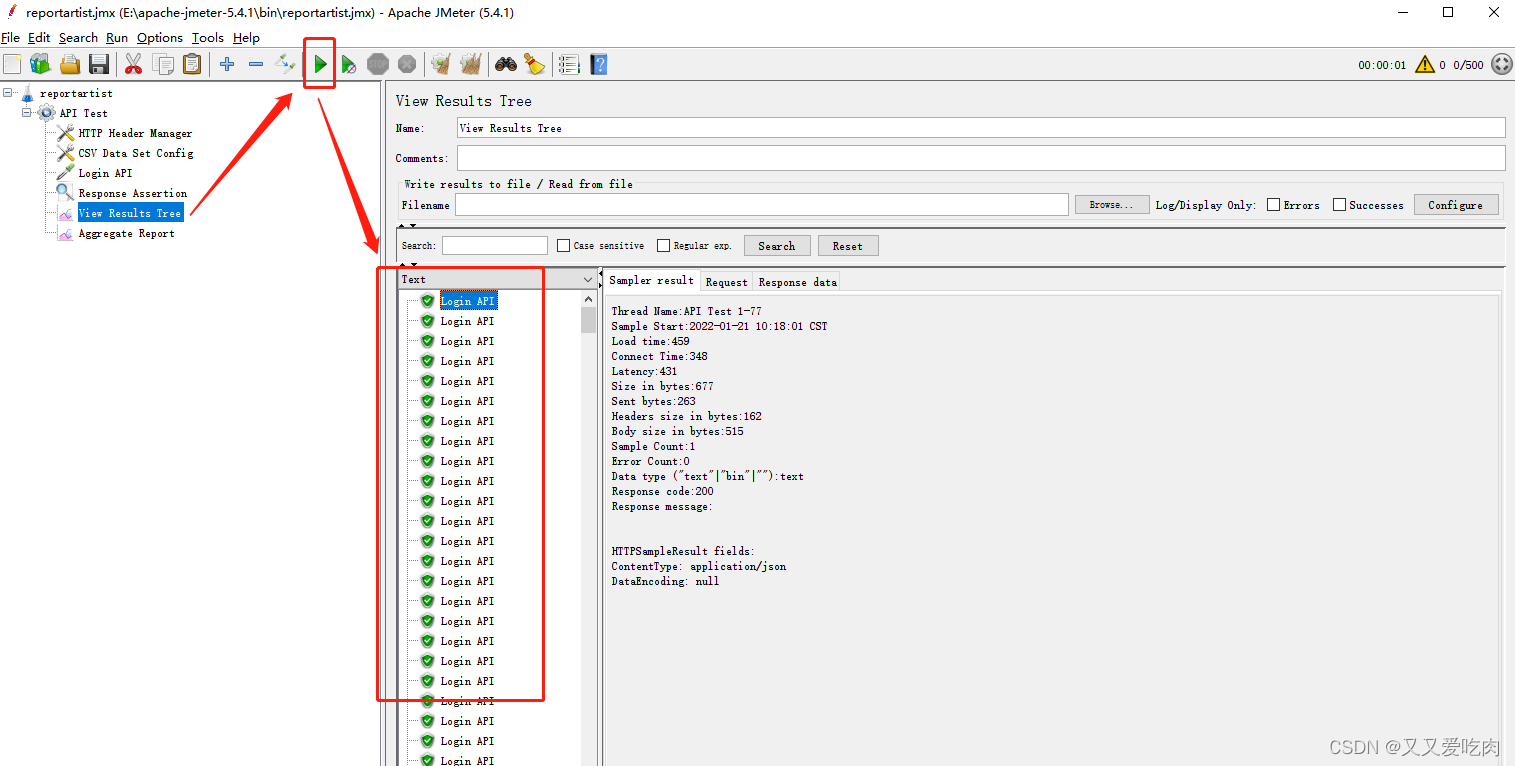Switch to the Request tab
This screenshot has height=766, width=1515.
tap(726, 282)
